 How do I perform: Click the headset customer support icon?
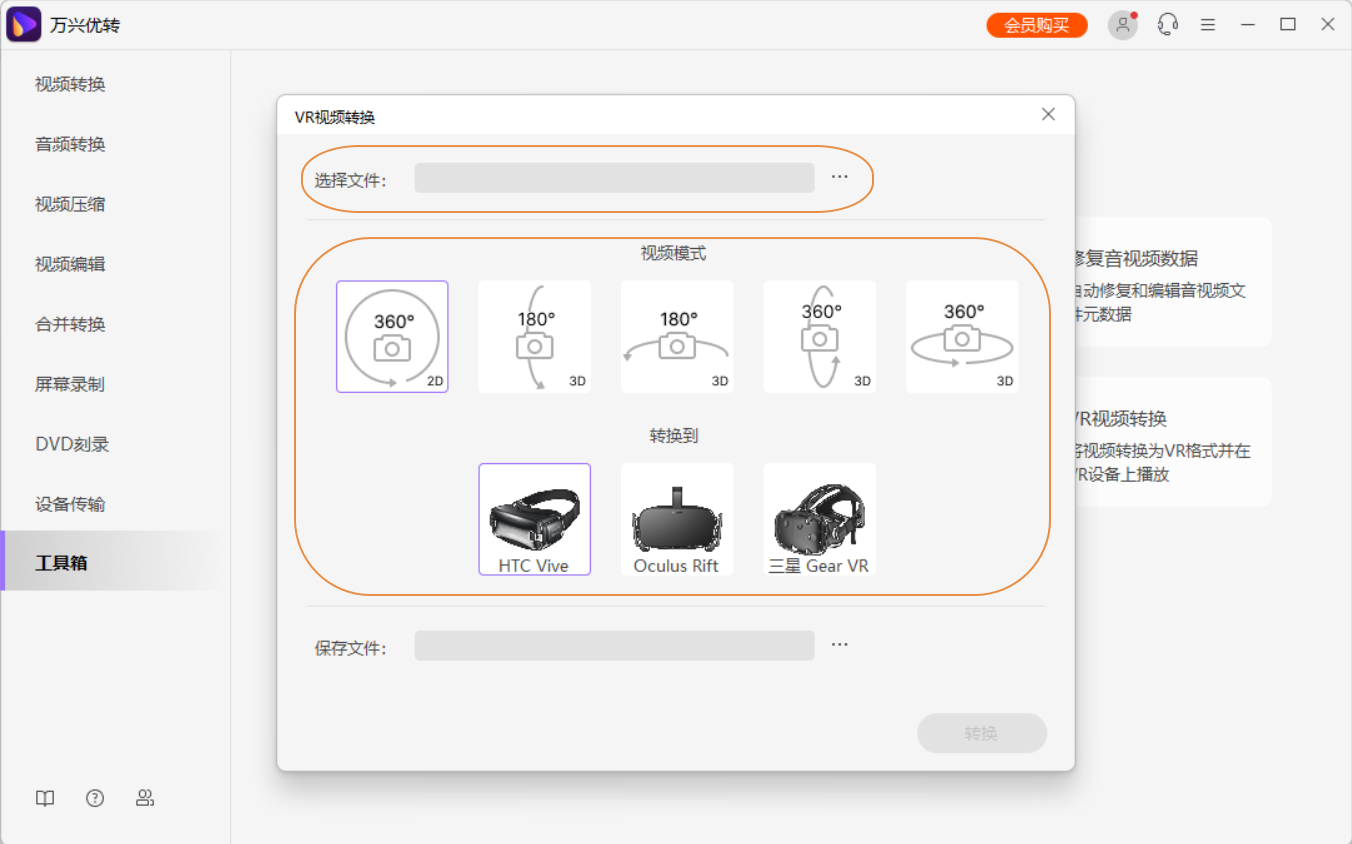tap(1167, 24)
